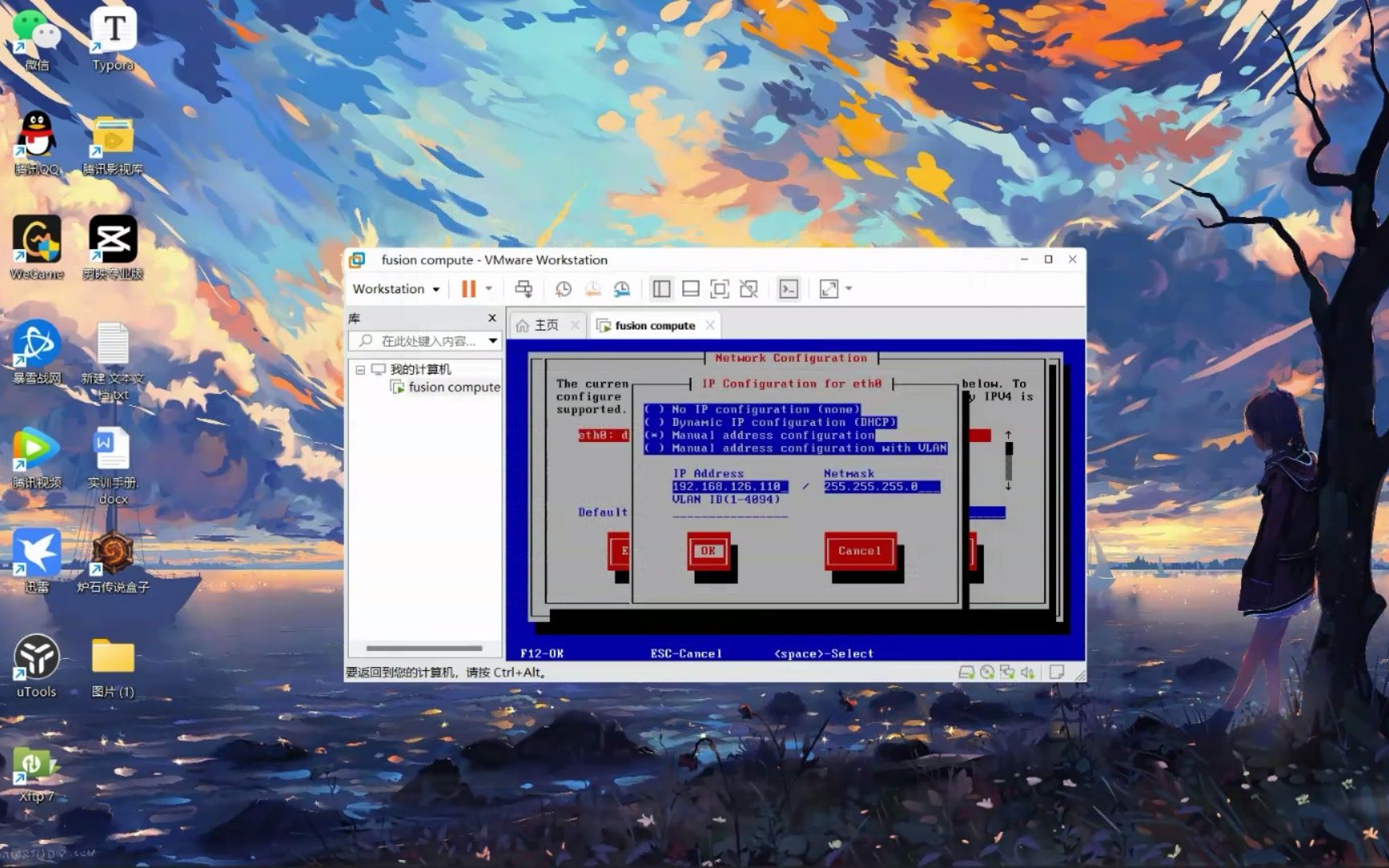Take a snapshot of fusion compute
Screen dimensions: 1389x868
click(563, 289)
